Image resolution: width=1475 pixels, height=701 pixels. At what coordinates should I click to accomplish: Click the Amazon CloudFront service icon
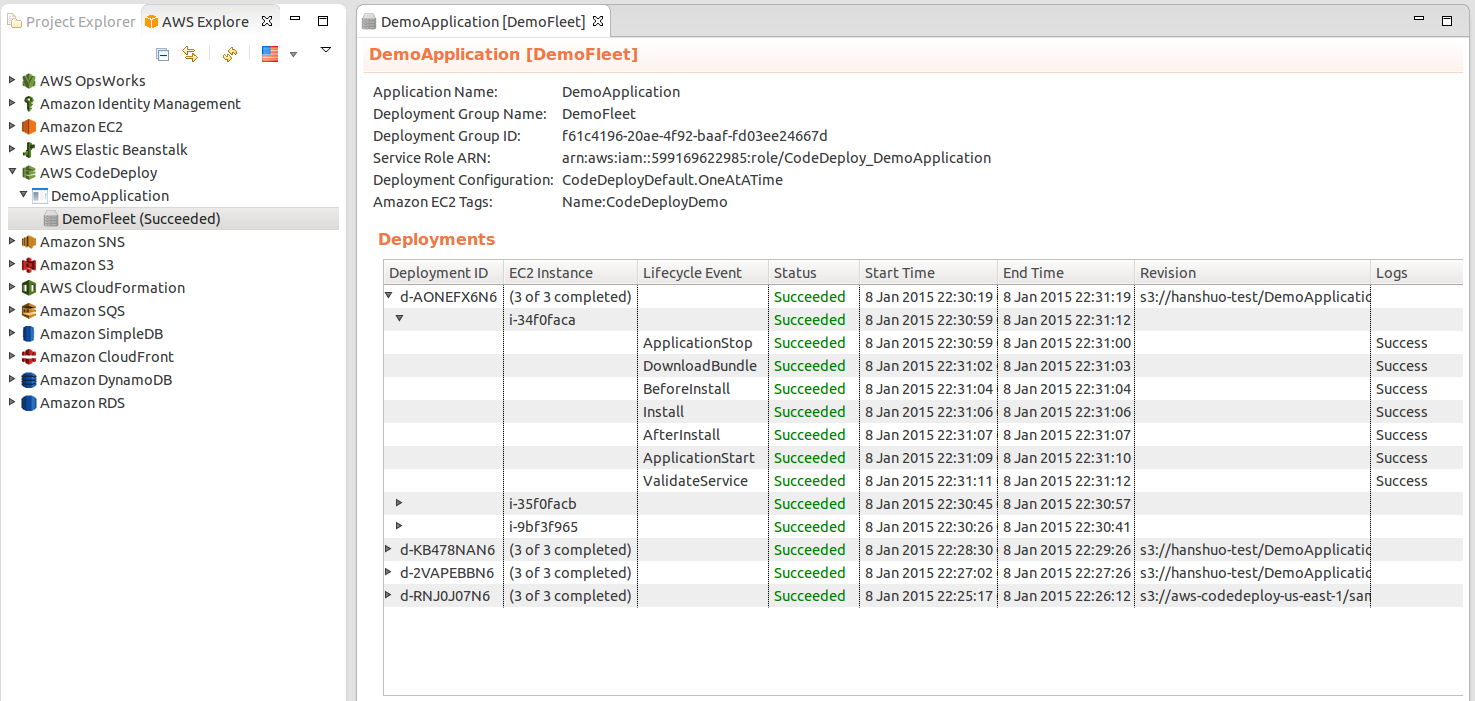pyautogui.click(x=29, y=357)
